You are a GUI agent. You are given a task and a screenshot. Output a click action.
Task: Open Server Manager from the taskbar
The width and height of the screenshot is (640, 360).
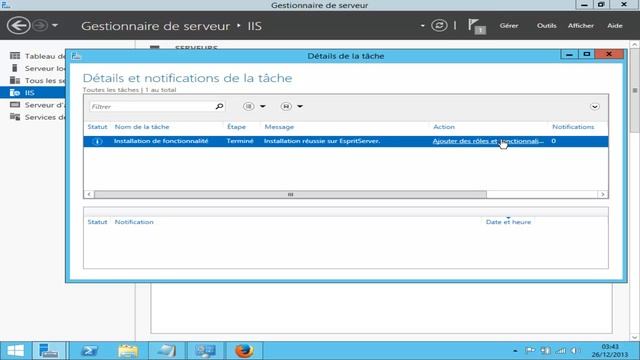pos(49,351)
